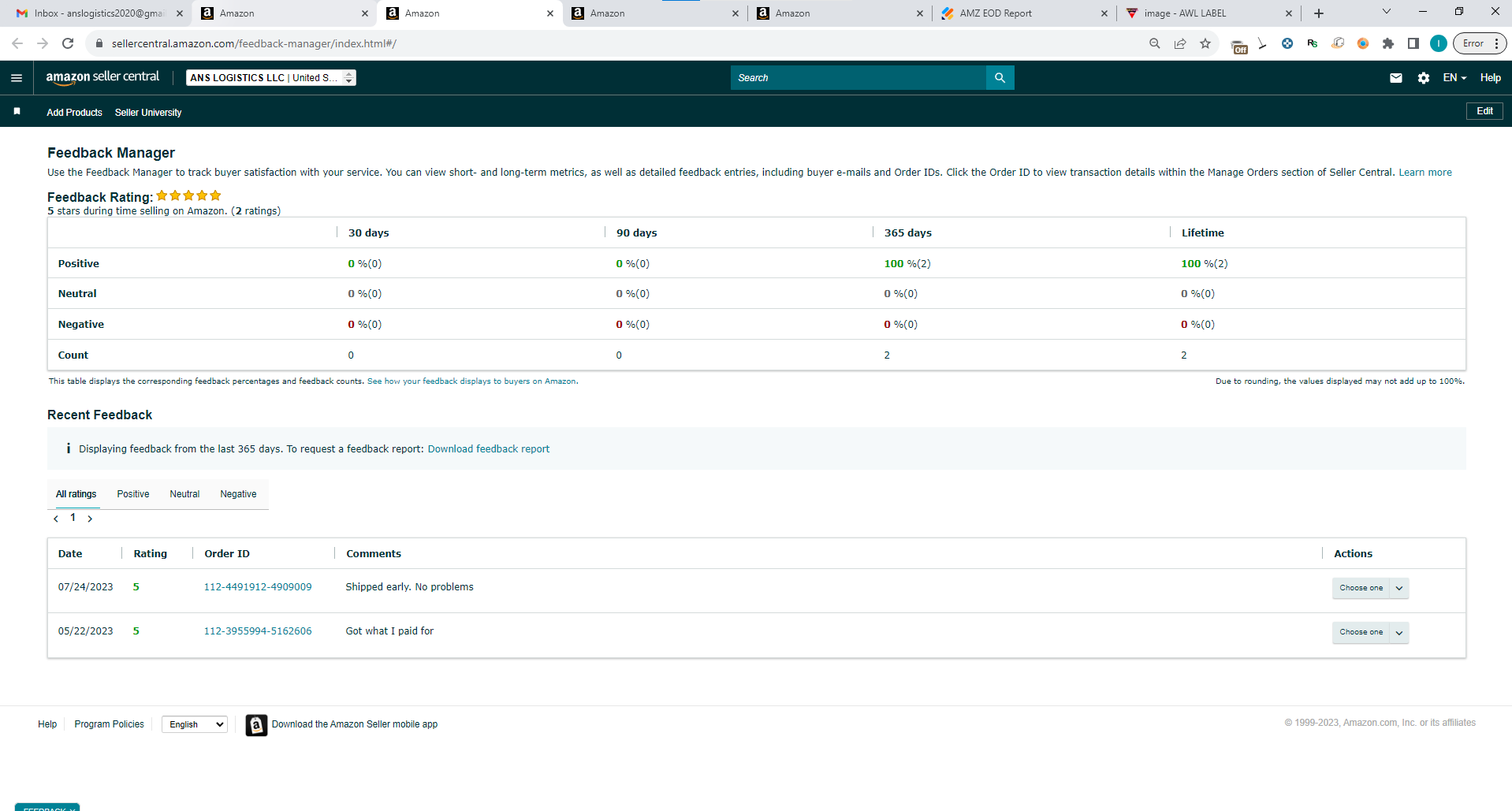1512x811 pixels.
Task: Go forward in browser history
Action: pyautogui.click(x=43, y=43)
